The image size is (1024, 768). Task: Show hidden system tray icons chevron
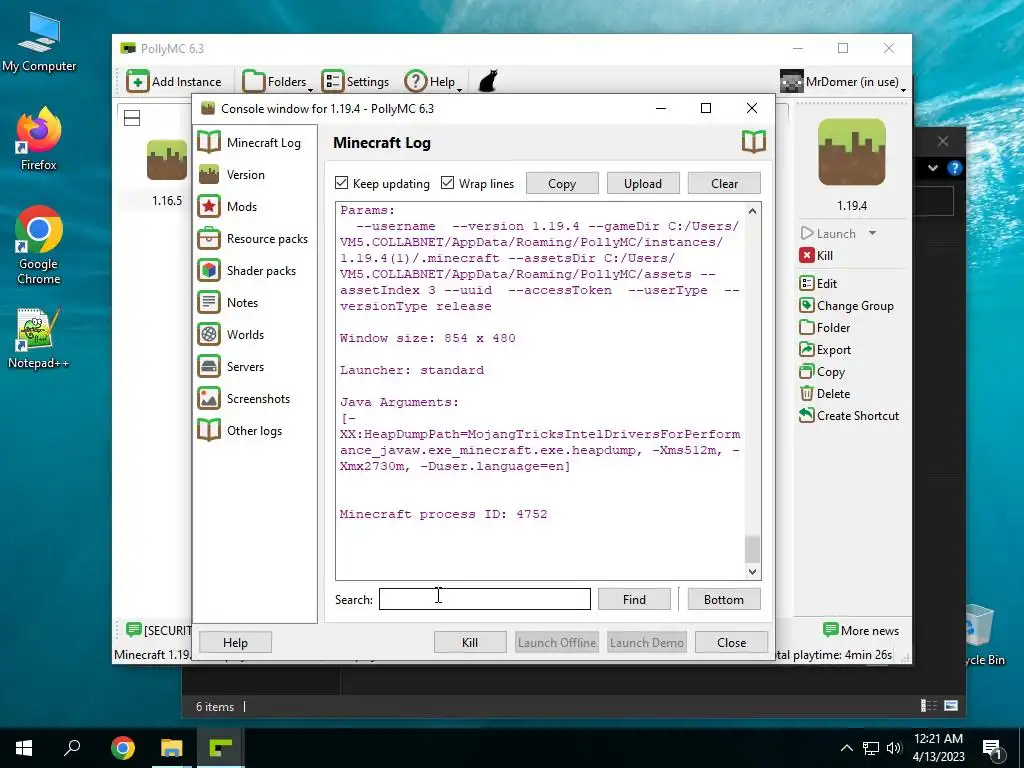pyautogui.click(x=846, y=748)
